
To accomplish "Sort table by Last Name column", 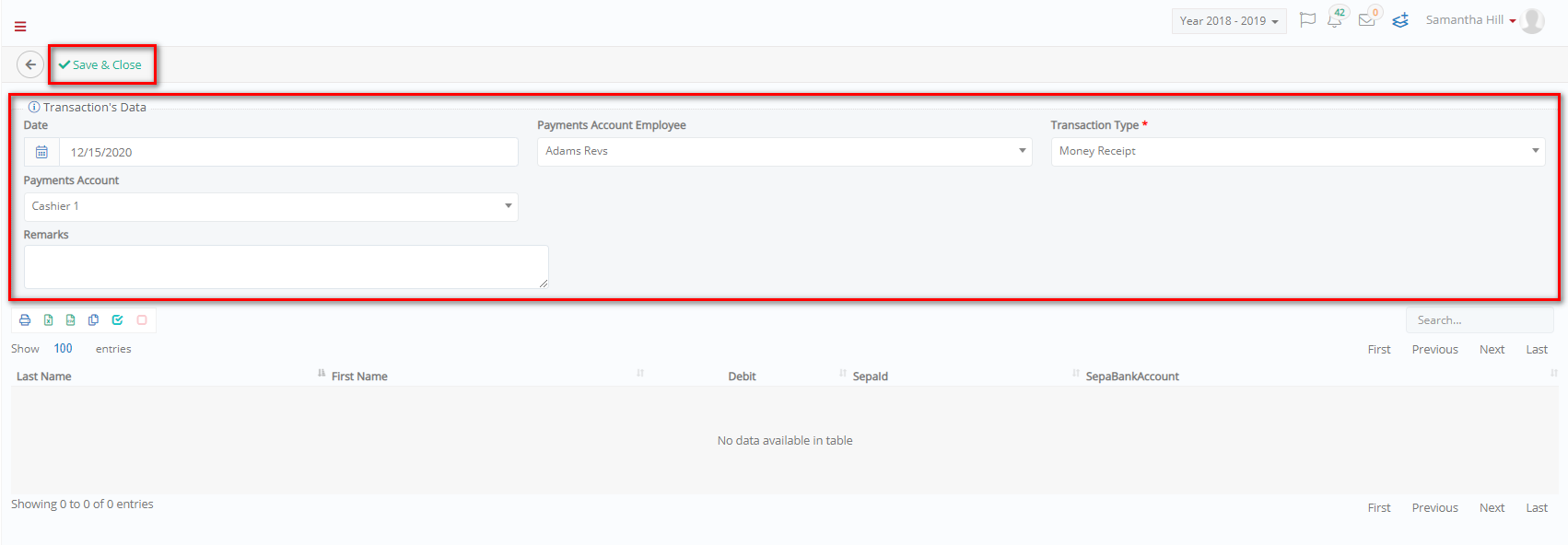I will click(x=44, y=377).
